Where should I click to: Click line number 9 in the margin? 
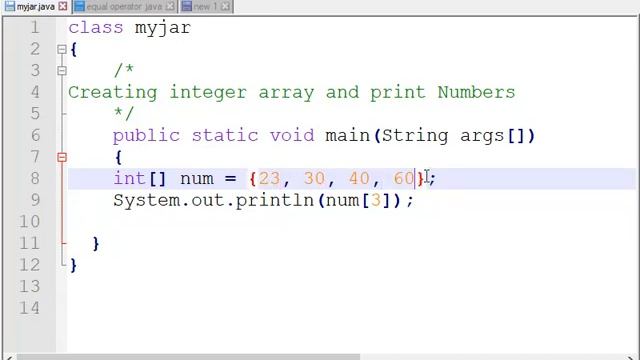click(35, 200)
